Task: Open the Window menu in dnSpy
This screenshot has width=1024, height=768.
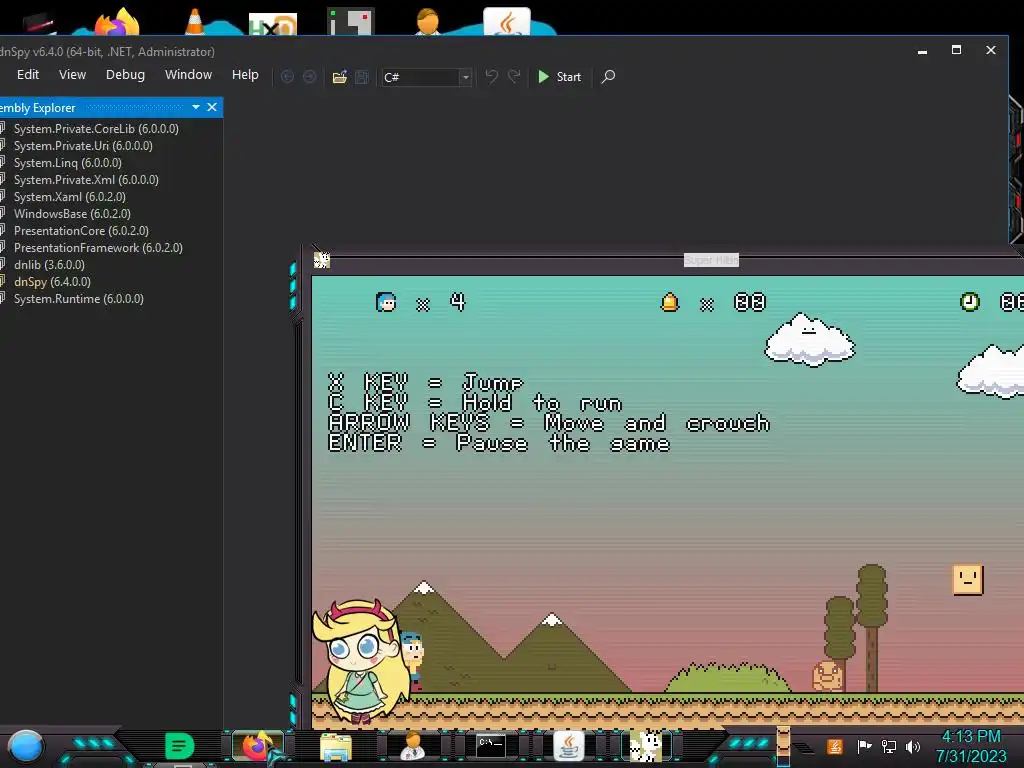Action: [x=188, y=75]
